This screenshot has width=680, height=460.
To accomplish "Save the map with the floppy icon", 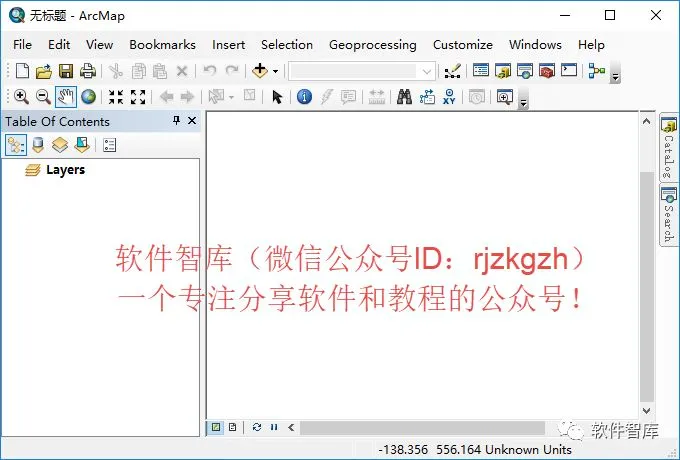I will tap(66, 71).
